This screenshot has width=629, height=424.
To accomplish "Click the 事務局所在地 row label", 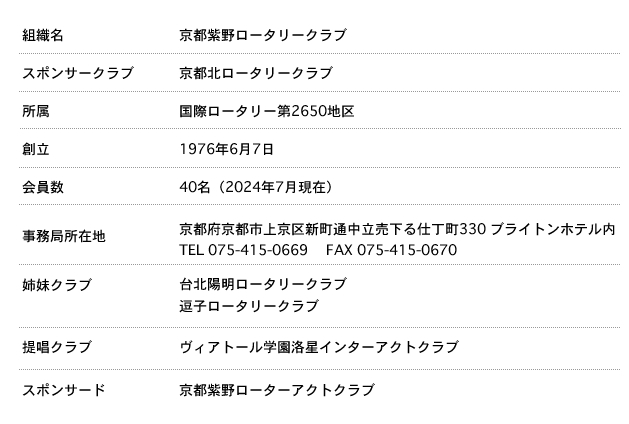I will (x=64, y=237).
